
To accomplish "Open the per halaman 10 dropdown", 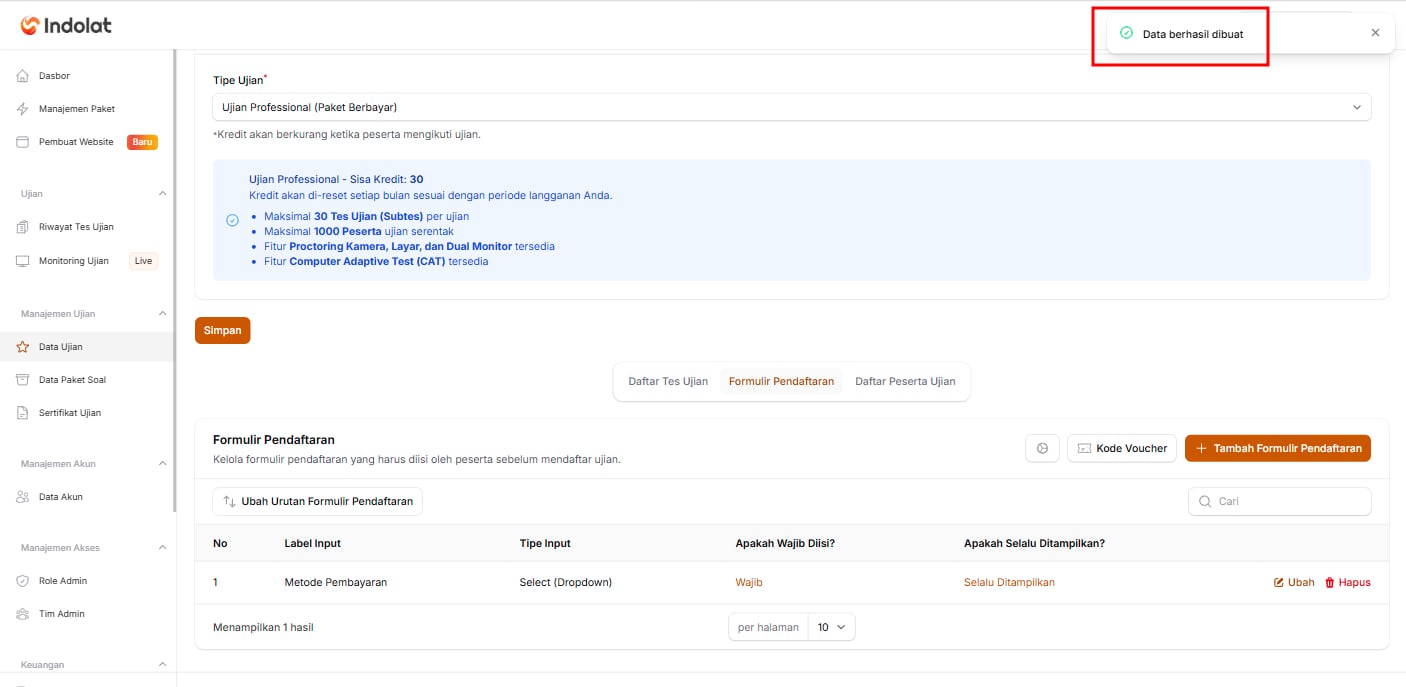I will (830, 627).
